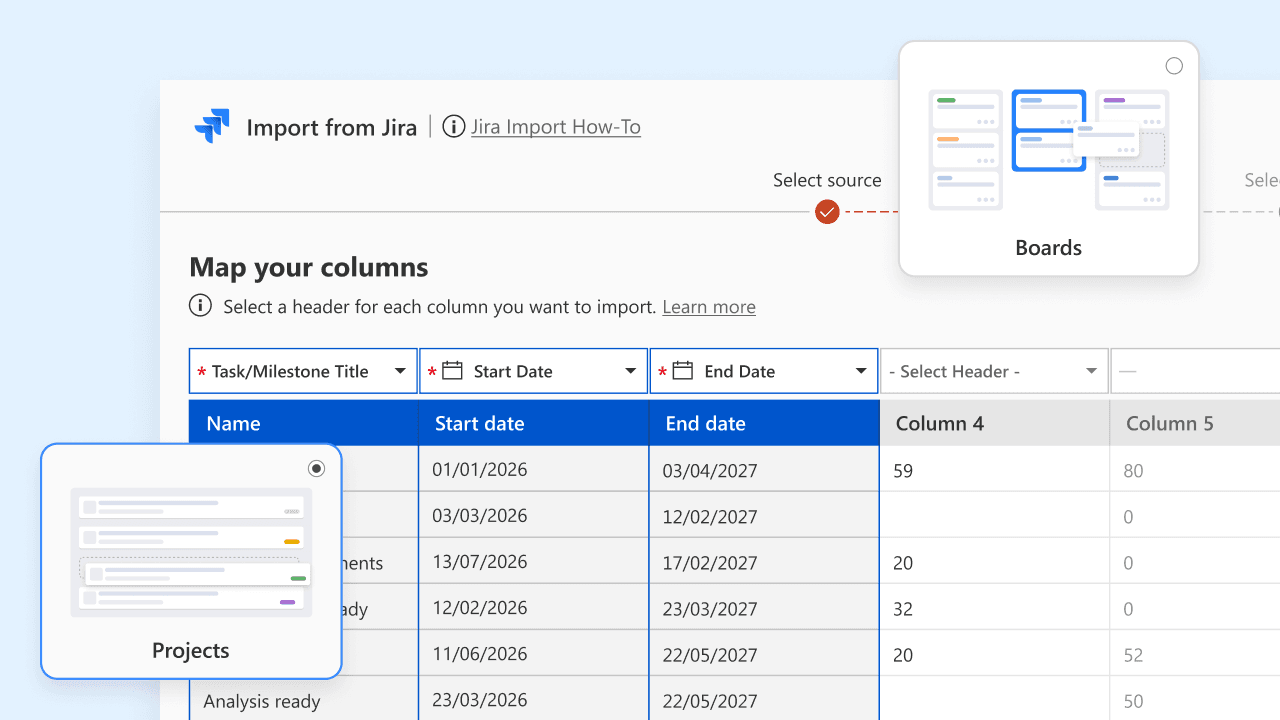Click end date cell 23/03/2027

coord(764,608)
